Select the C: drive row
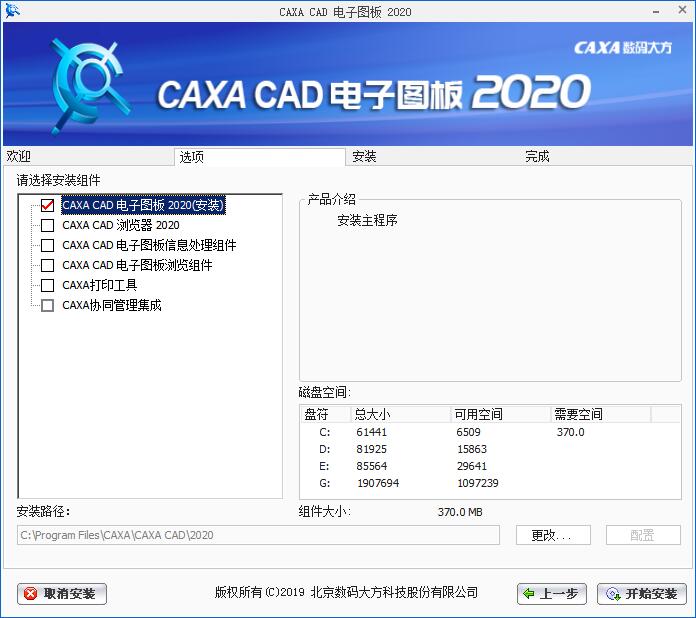 (490, 432)
